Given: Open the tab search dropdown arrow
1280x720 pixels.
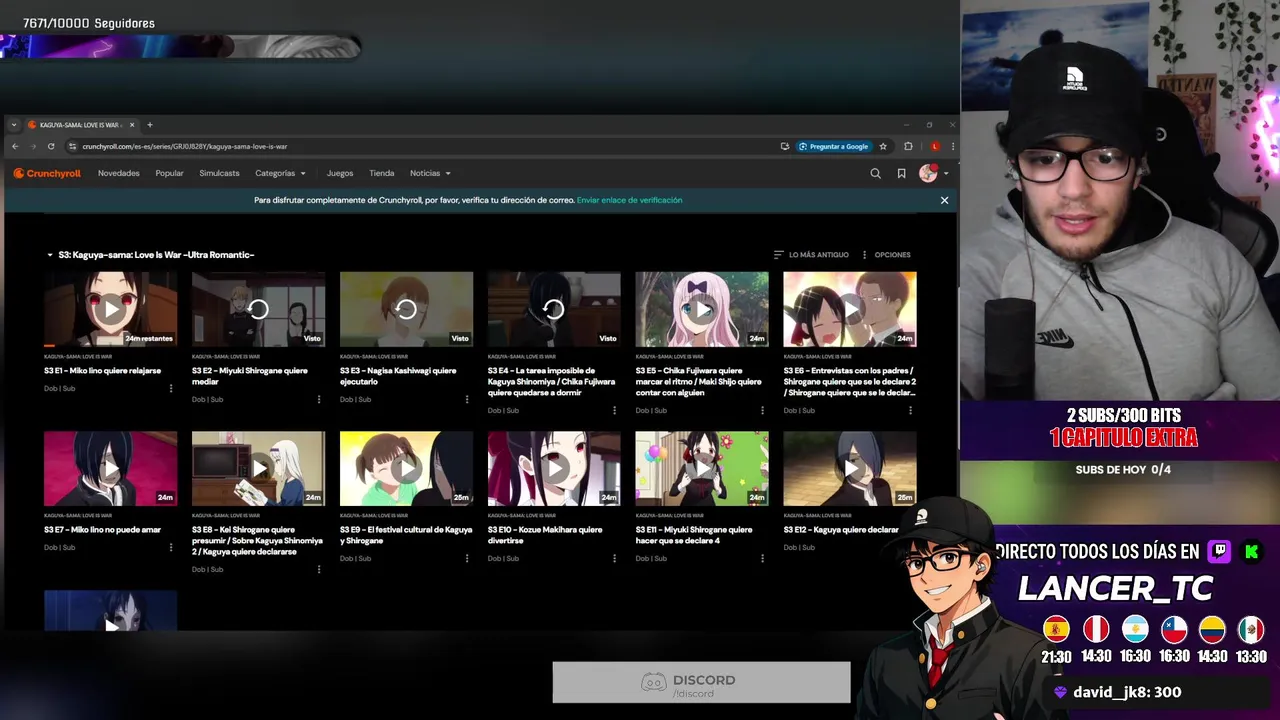Looking at the screenshot, I should (x=13, y=125).
